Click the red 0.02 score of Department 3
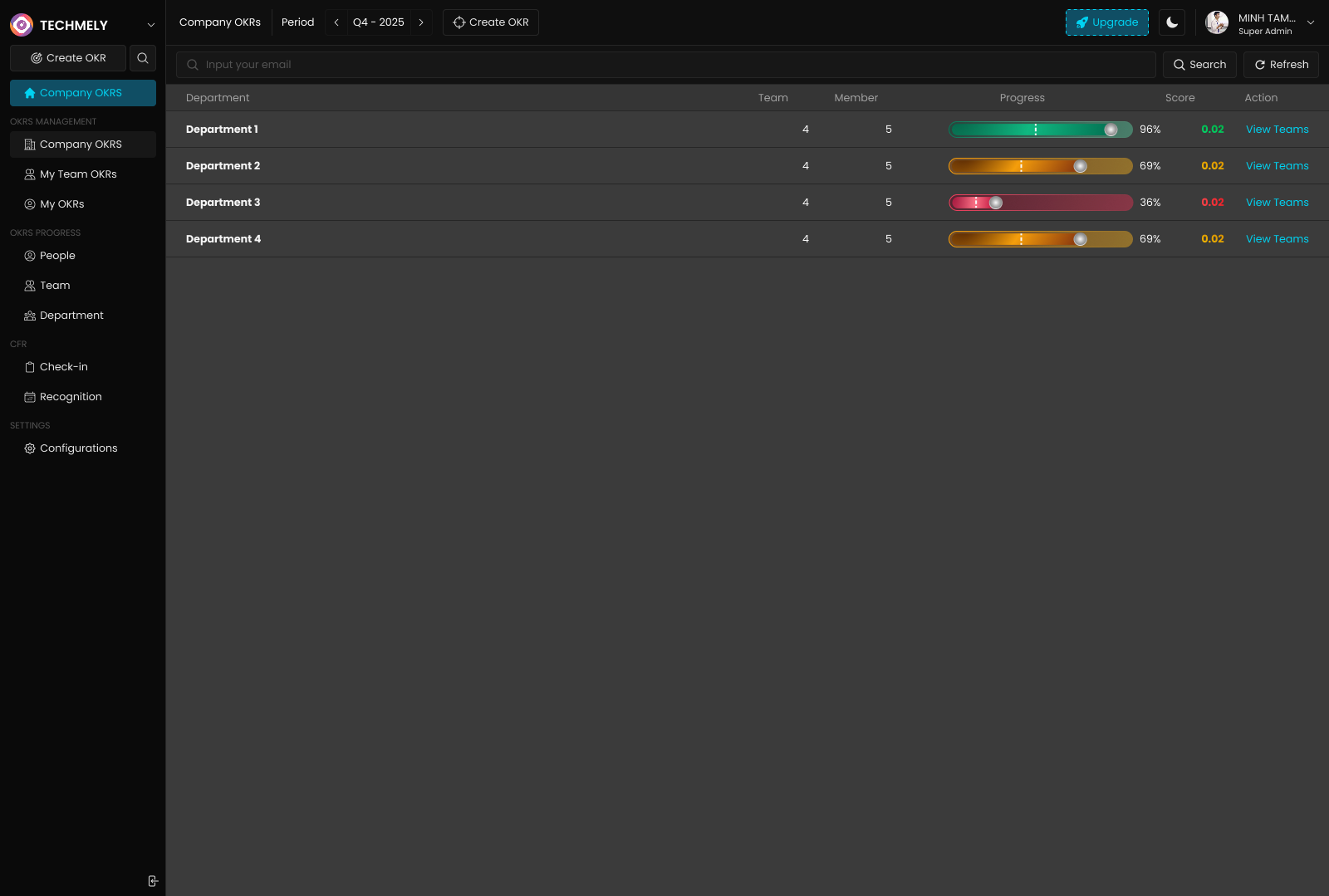The image size is (1329, 896). (x=1213, y=203)
